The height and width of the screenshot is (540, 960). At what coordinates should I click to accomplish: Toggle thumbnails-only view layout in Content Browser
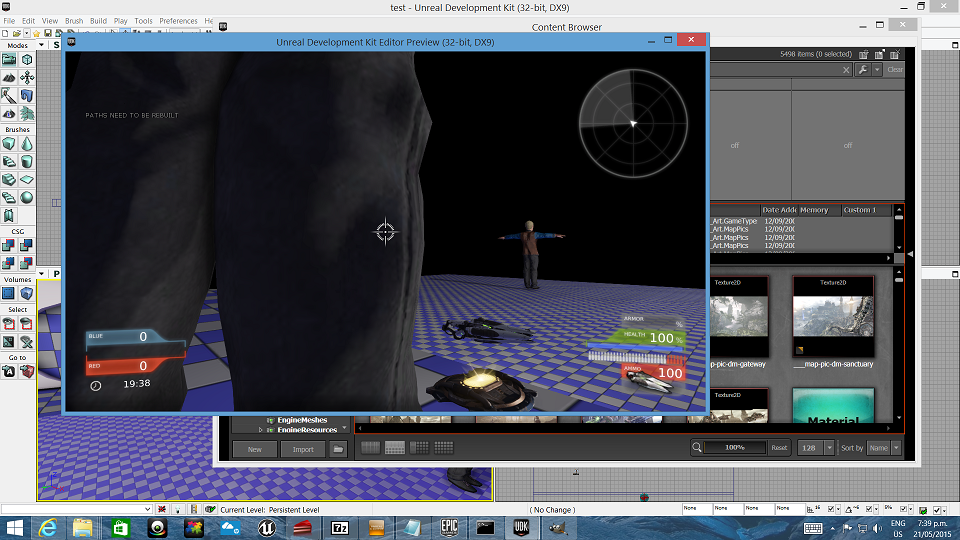[444, 448]
